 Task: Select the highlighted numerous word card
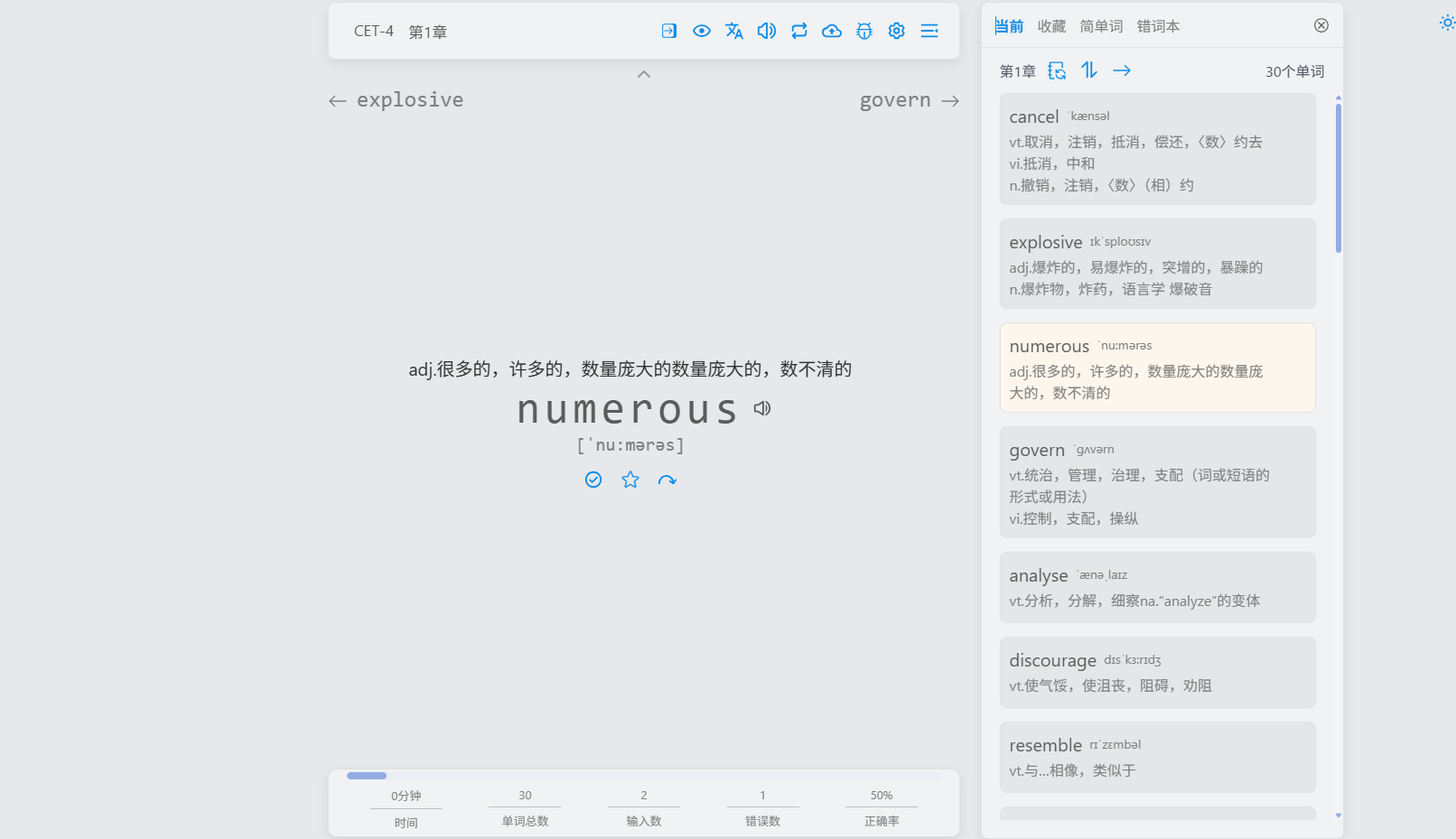[x=1157, y=368]
